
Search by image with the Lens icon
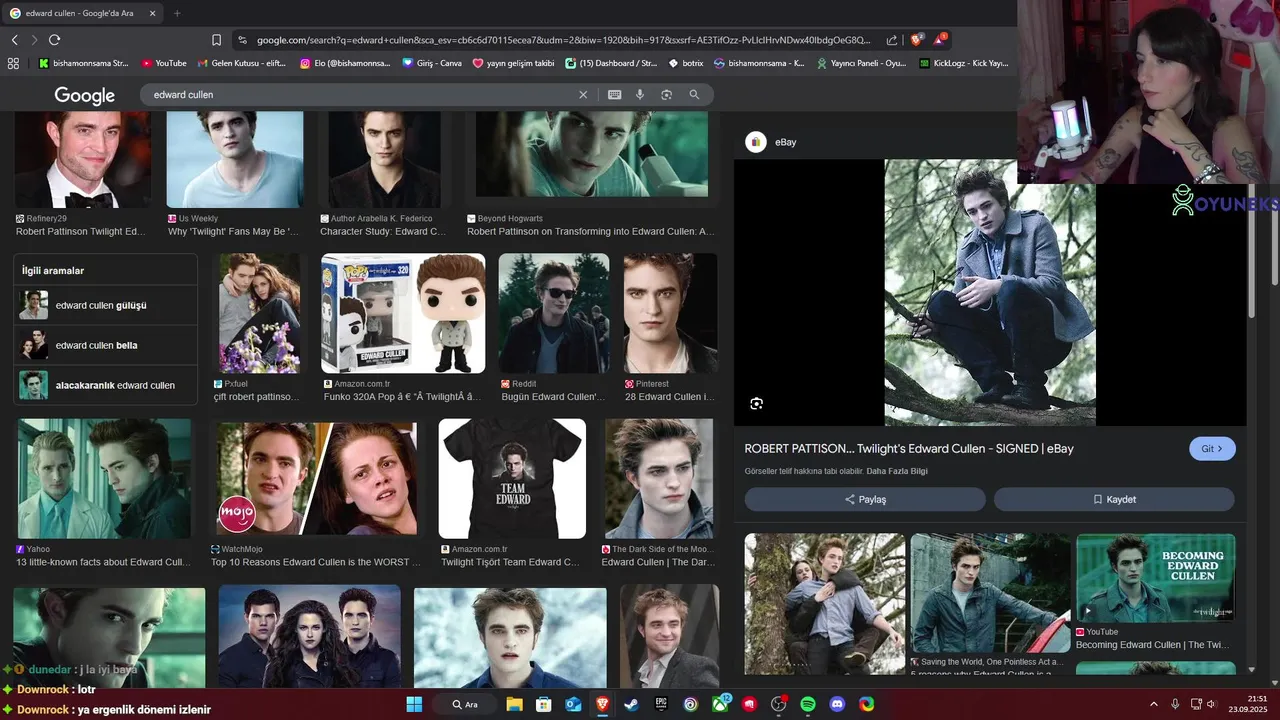point(666,94)
